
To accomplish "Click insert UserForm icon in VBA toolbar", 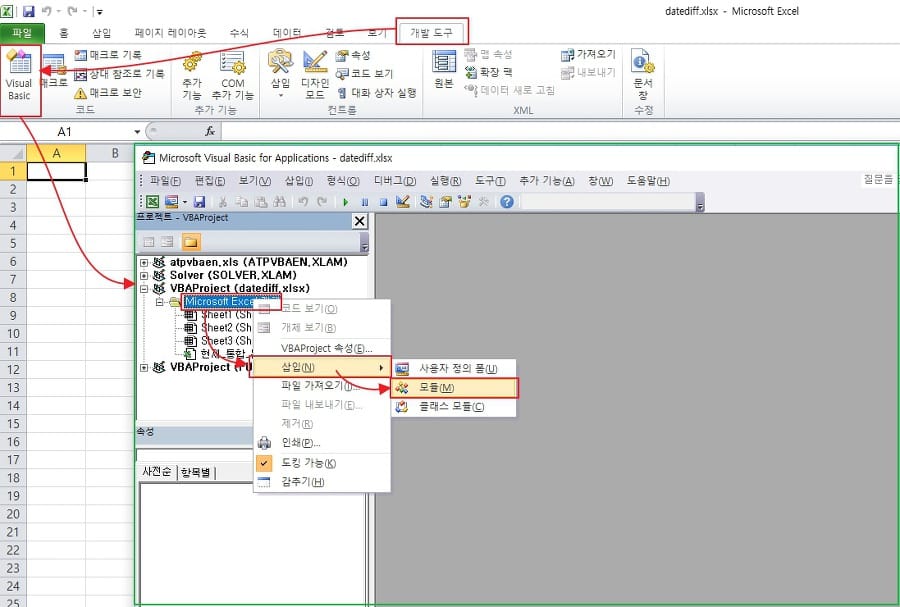I will coord(171,201).
